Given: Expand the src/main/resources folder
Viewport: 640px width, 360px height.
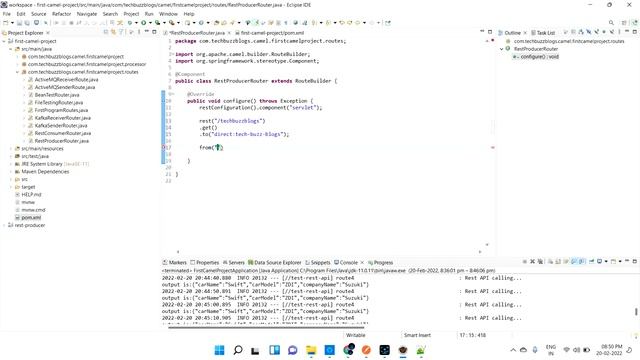Looking at the screenshot, I should tap(11, 149).
